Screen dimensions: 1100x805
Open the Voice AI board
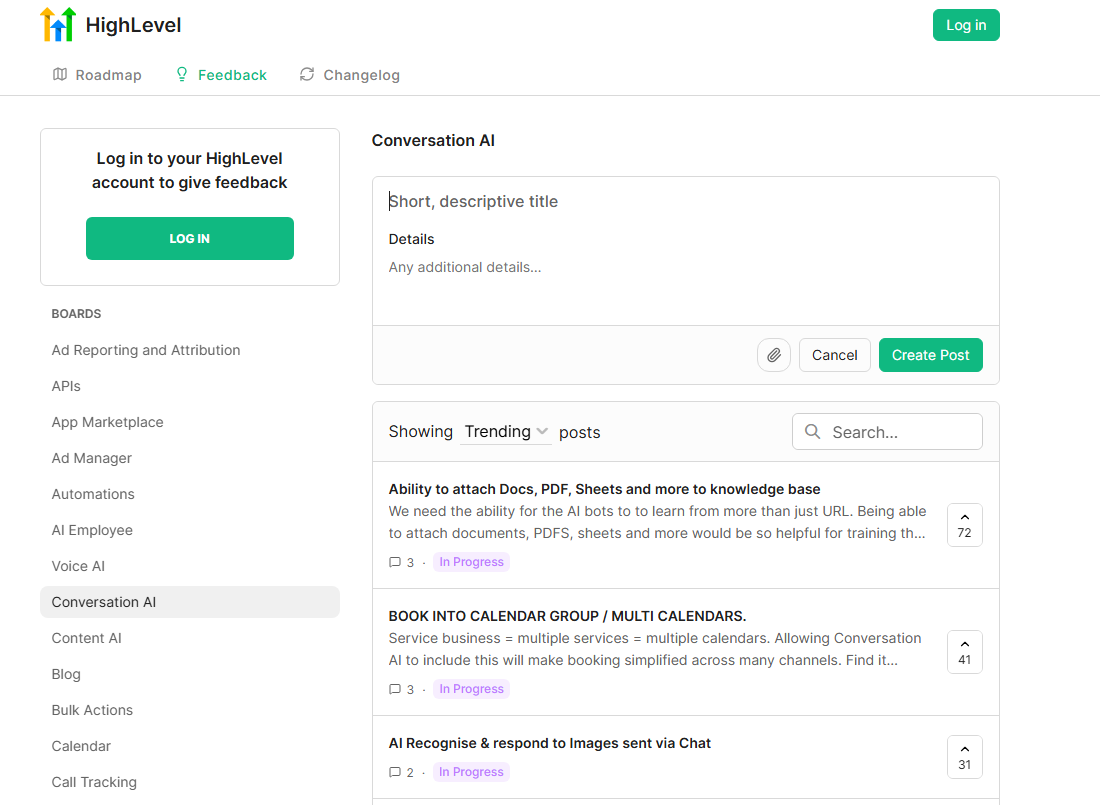[78, 566]
